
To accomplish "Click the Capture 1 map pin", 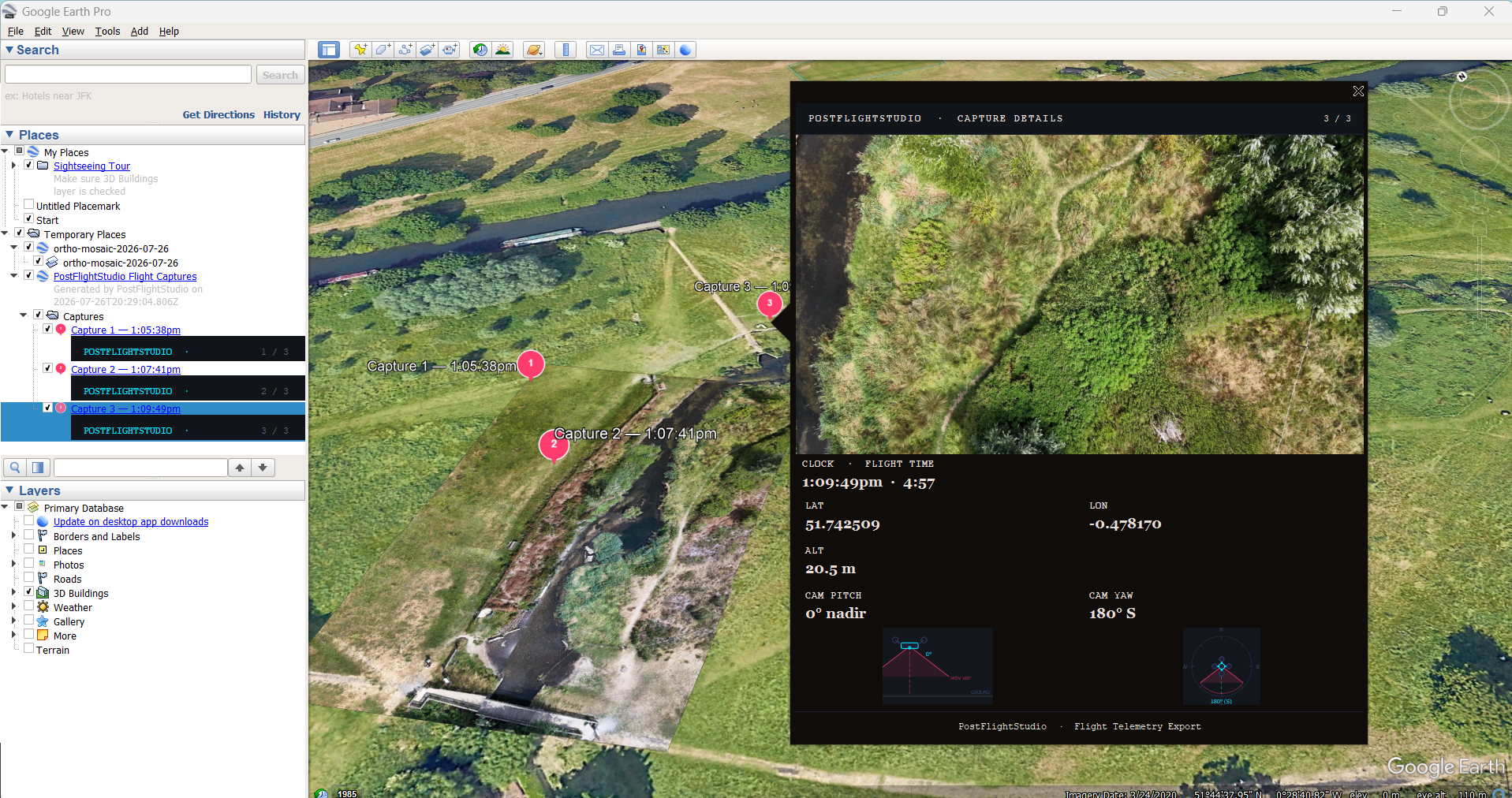I will click(531, 365).
